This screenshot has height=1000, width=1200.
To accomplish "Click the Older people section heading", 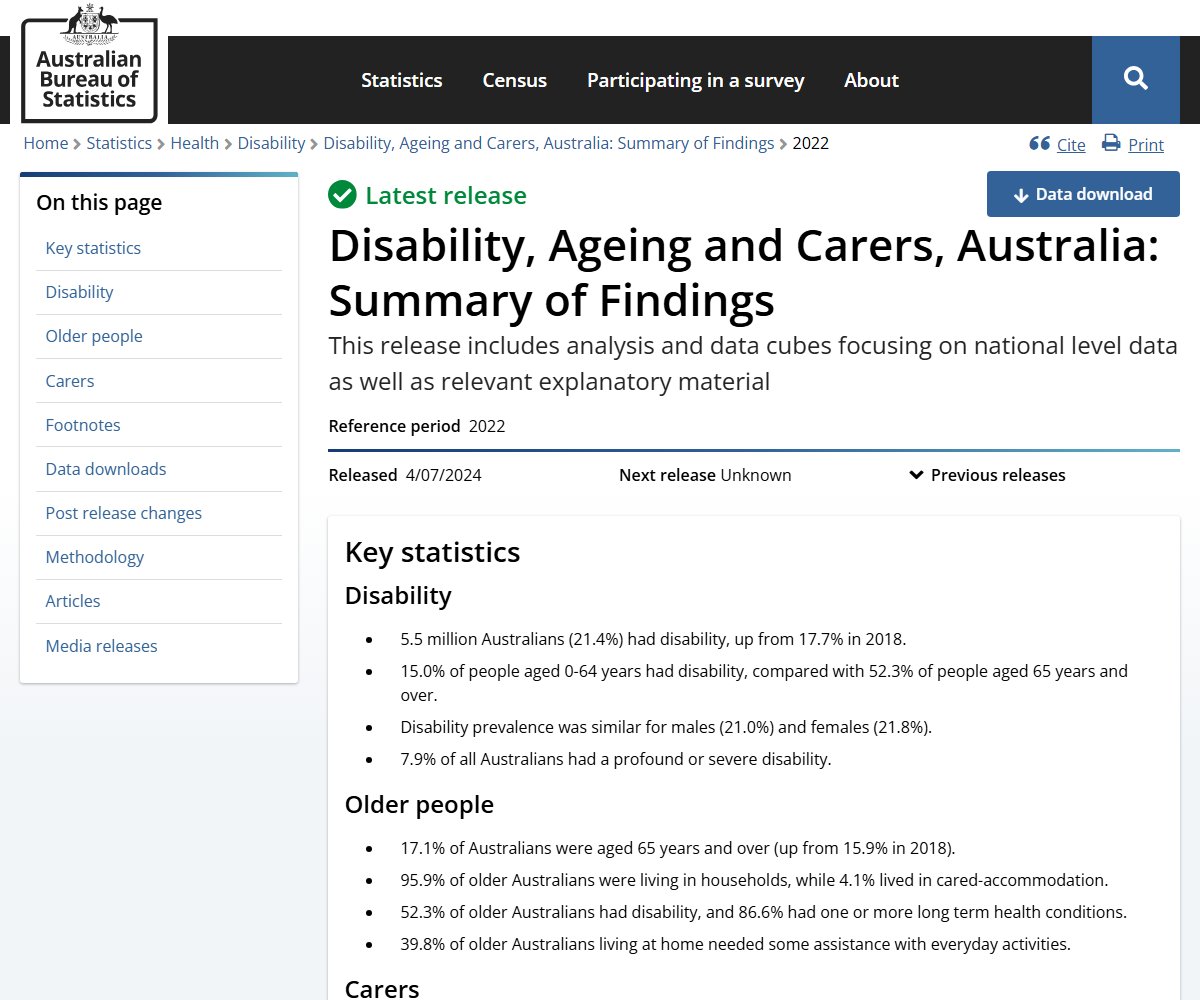I will click(419, 805).
